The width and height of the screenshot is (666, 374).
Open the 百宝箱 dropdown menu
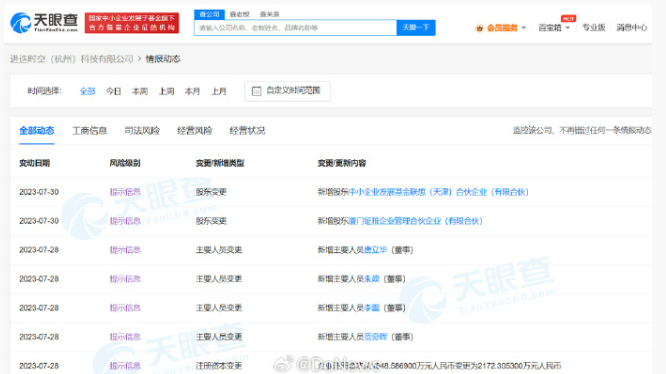click(x=554, y=28)
